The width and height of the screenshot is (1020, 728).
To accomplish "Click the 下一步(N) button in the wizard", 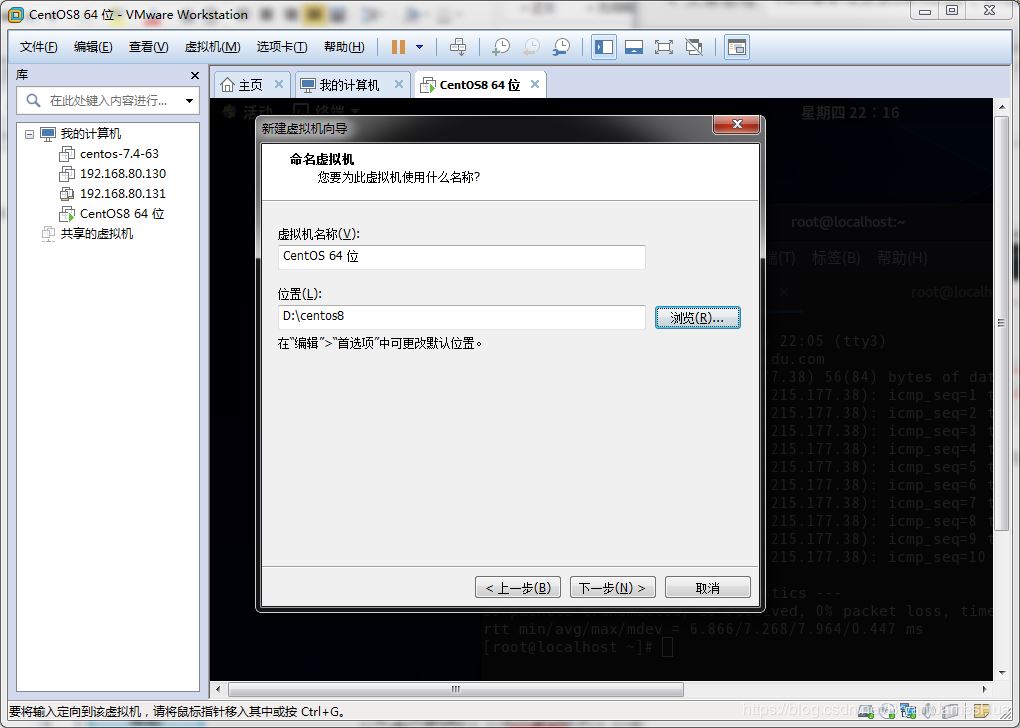I will tap(612, 587).
